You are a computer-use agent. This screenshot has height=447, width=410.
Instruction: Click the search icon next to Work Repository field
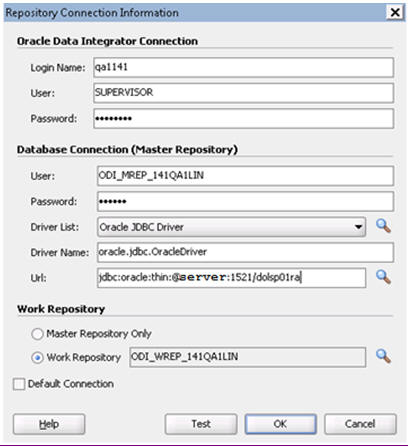[x=383, y=356]
